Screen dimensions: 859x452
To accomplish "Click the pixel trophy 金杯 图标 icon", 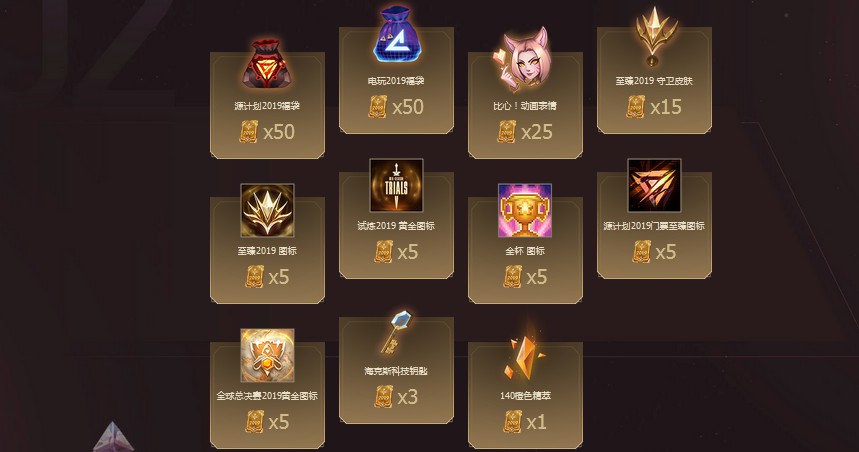I will click(525, 210).
